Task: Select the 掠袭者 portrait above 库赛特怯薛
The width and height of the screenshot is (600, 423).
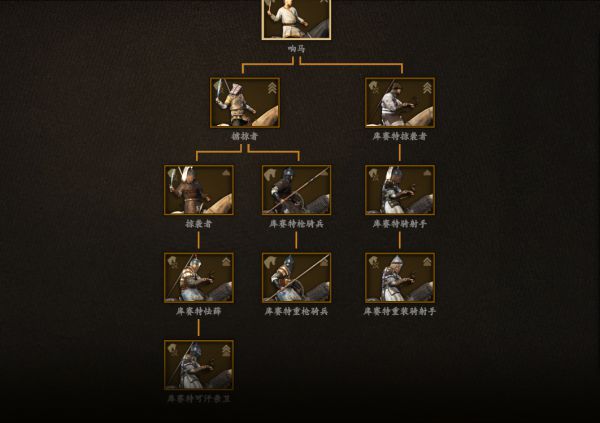Action: point(199,190)
